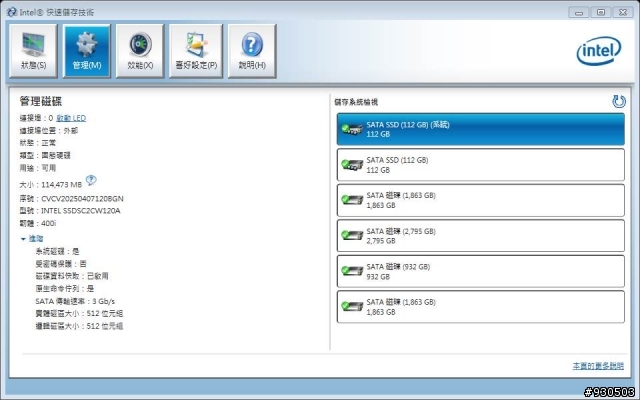
Task: Minimize the Intel storage window
Action: point(579,12)
